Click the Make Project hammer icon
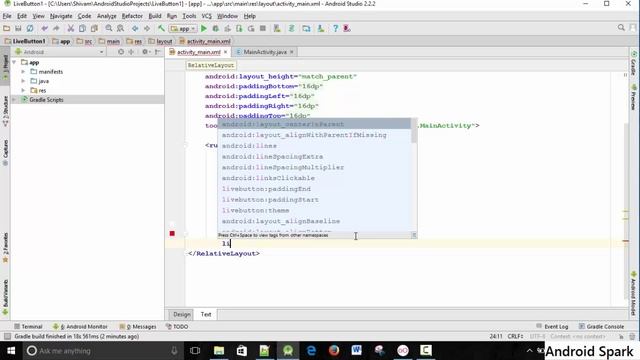This screenshot has width=640, height=360. 161,28
